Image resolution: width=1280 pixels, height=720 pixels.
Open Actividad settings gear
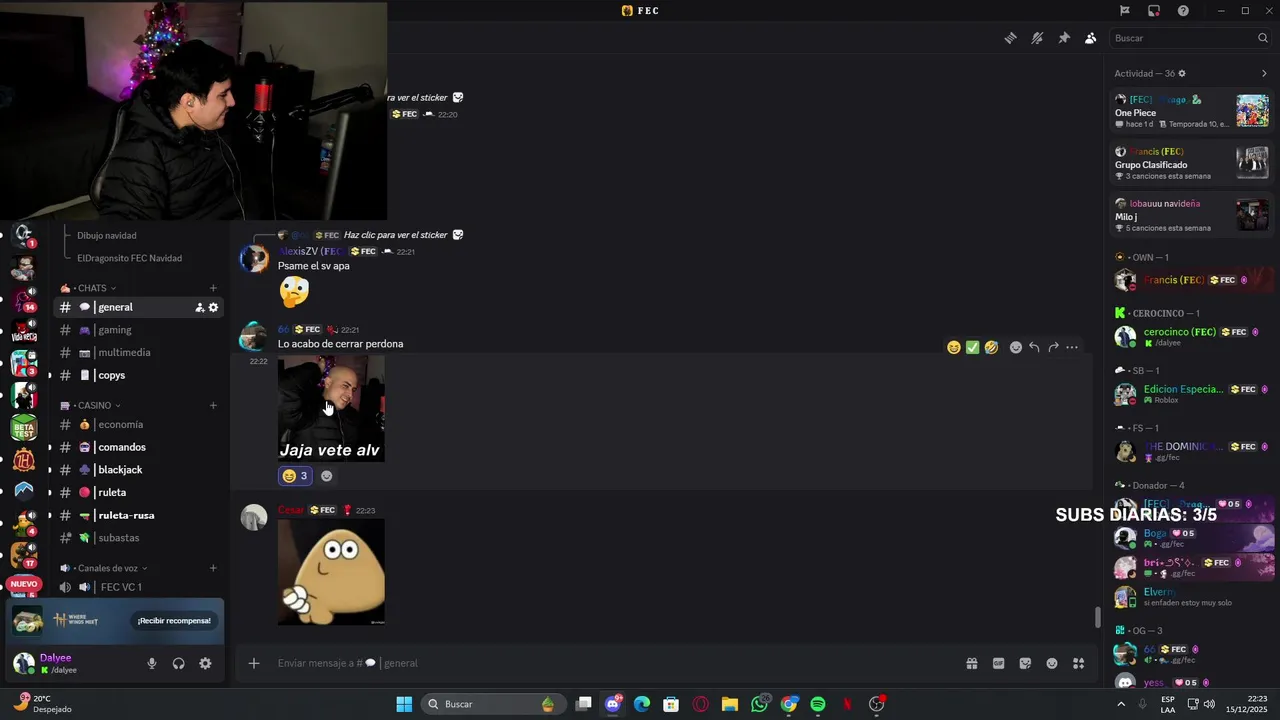point(1182,74)
